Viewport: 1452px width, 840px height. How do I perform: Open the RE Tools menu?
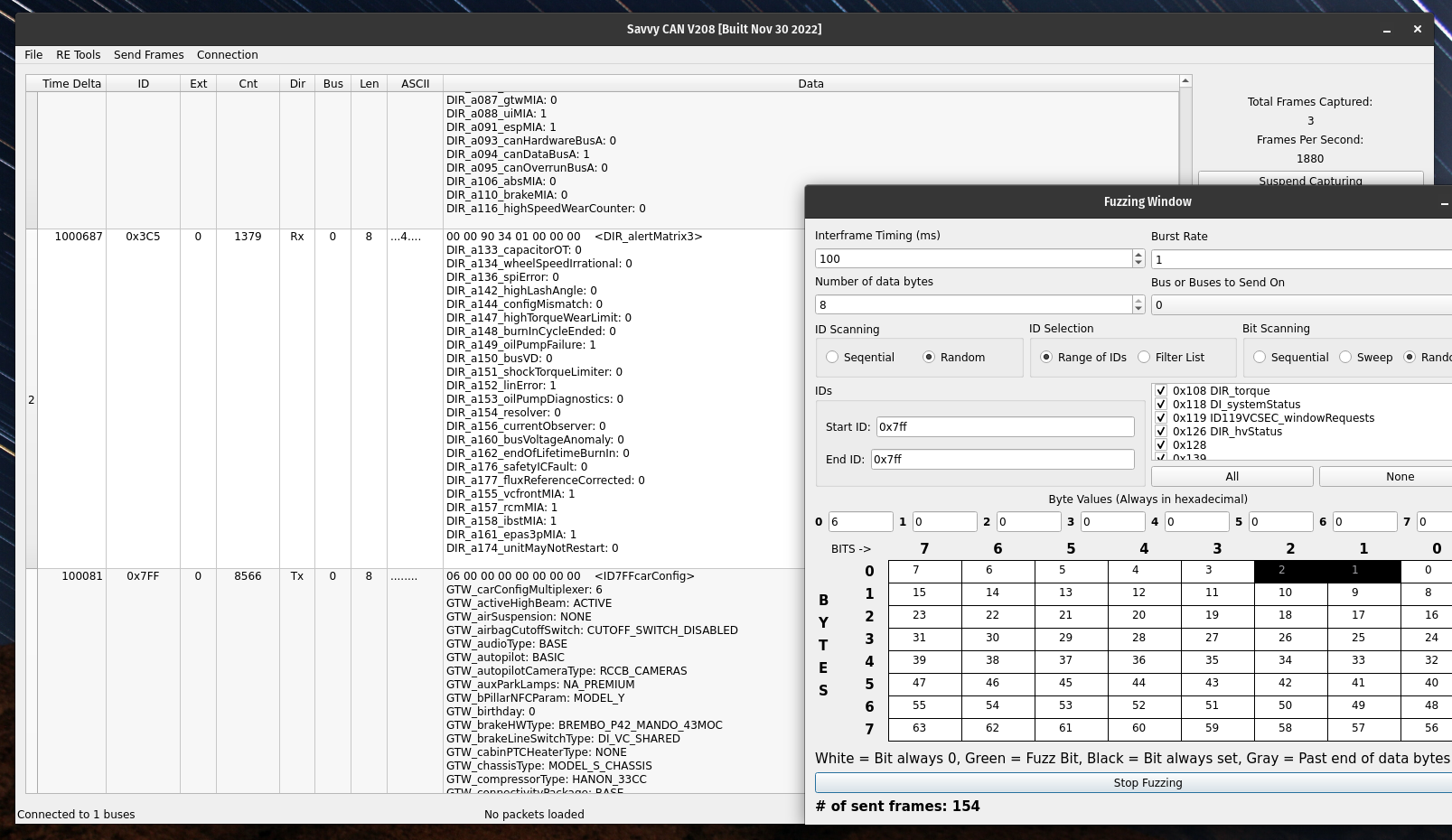coord(79,55)
